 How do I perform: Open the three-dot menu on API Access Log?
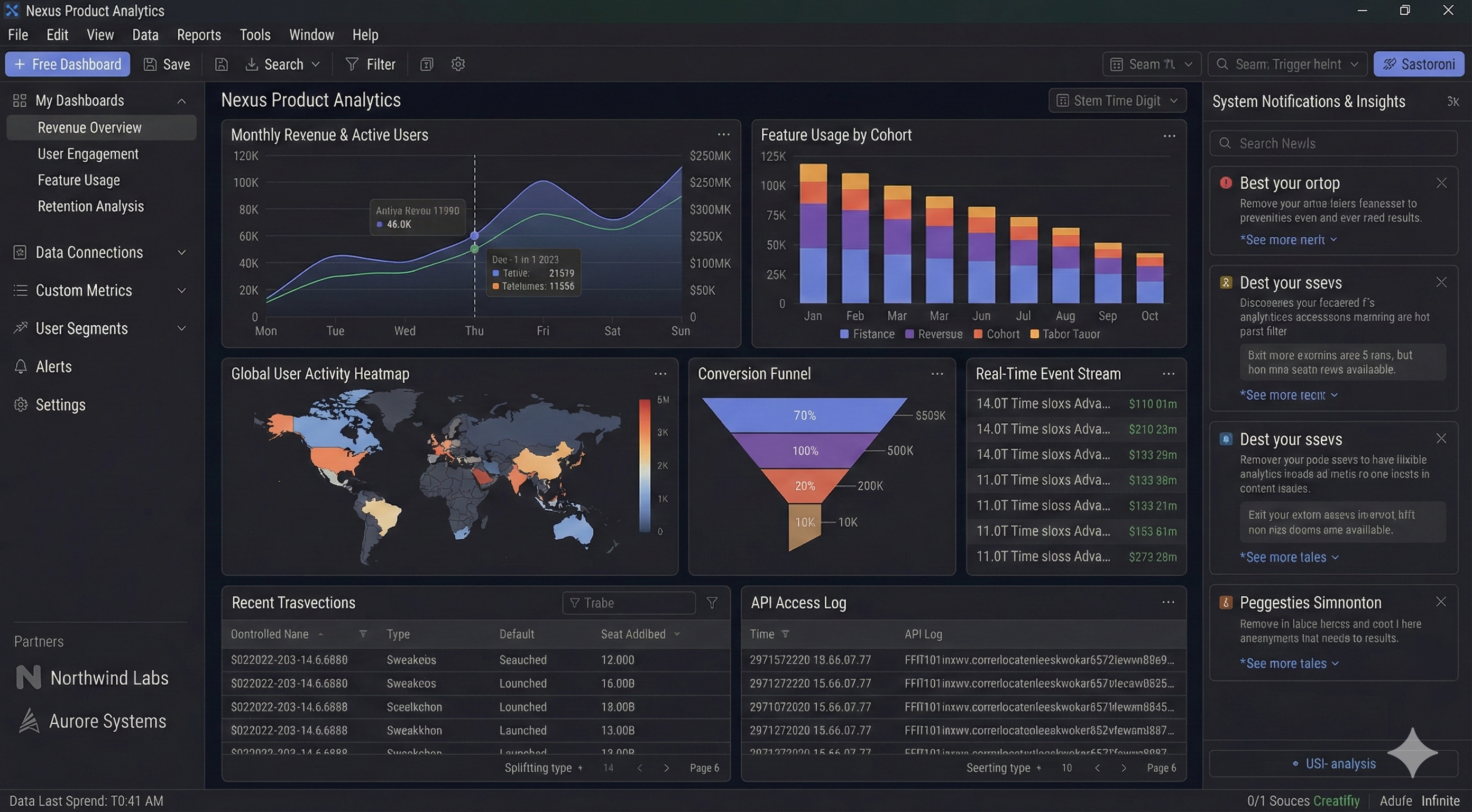1167,602
